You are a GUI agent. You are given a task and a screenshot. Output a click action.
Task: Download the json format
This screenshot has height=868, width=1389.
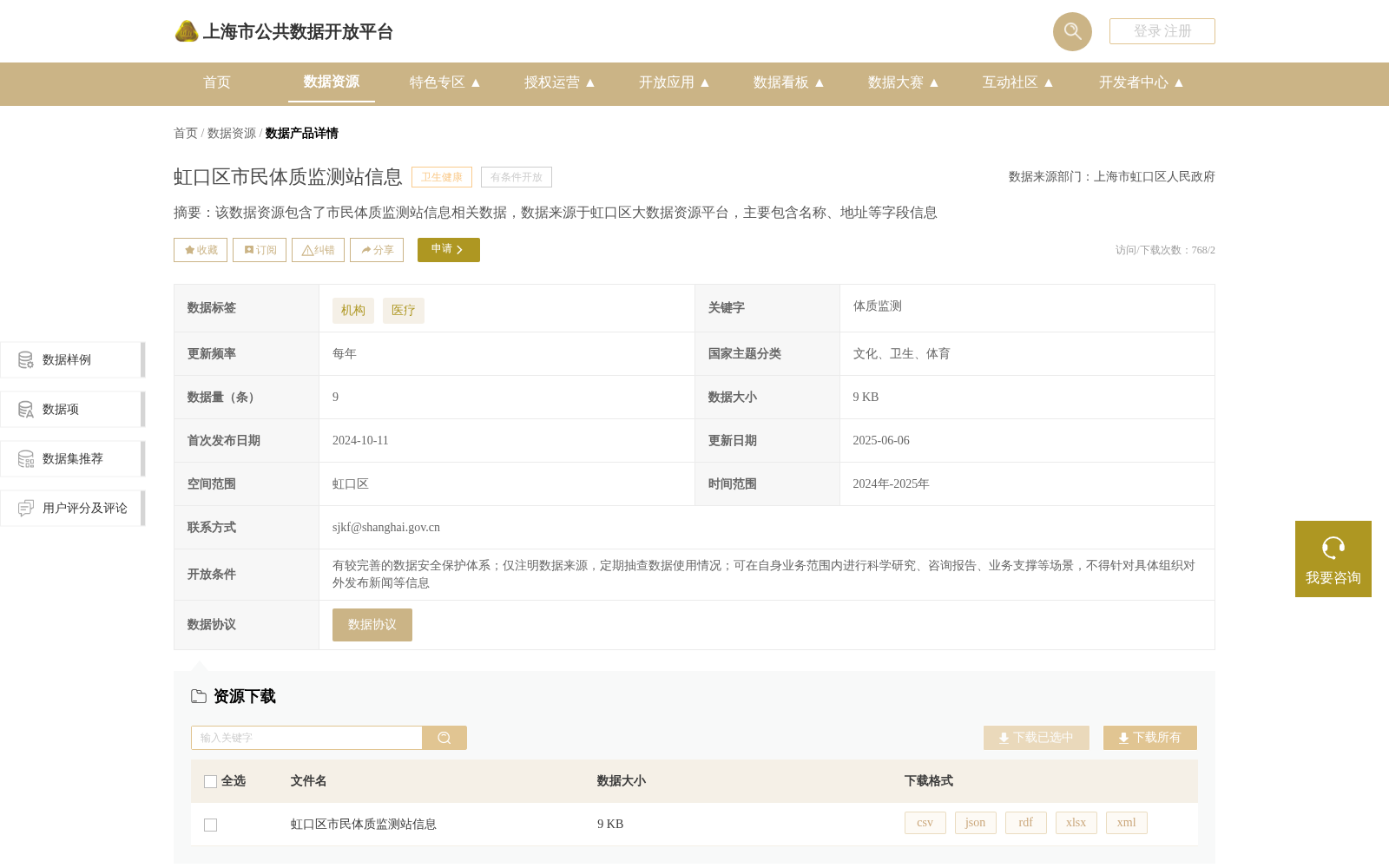[x=976, y=823]
